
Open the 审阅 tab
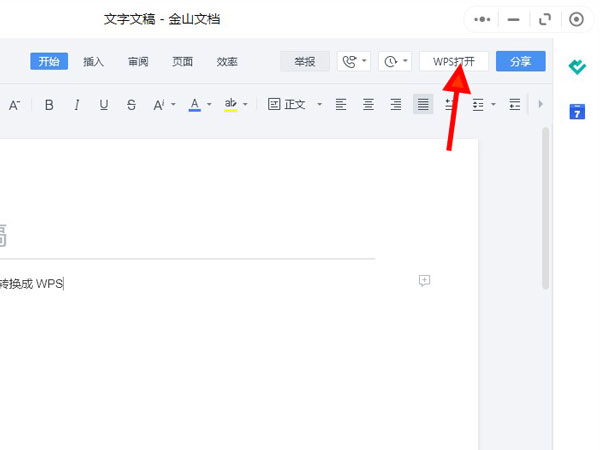138,62
